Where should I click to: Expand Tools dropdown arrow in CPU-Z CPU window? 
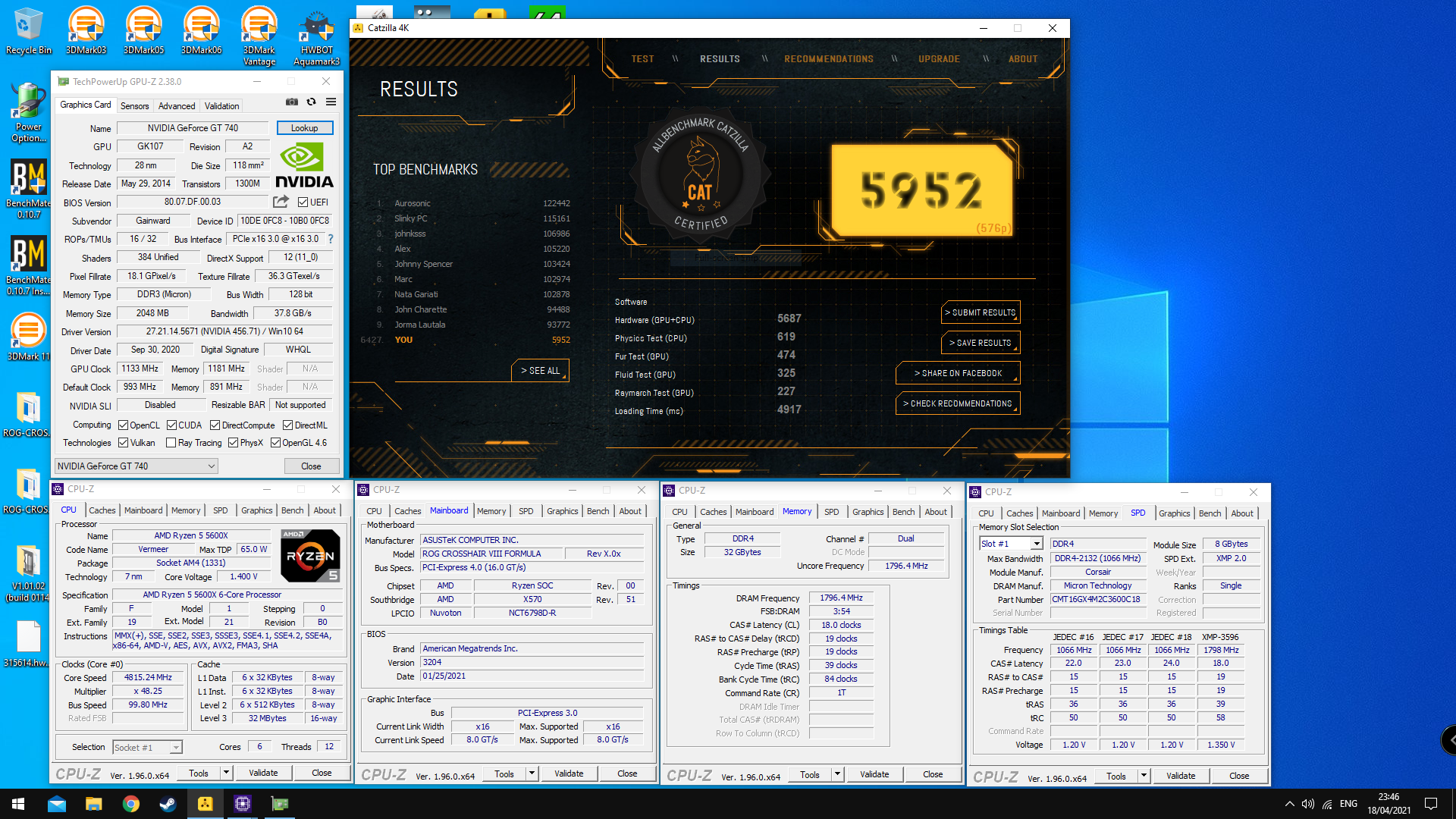coord(226,773)
